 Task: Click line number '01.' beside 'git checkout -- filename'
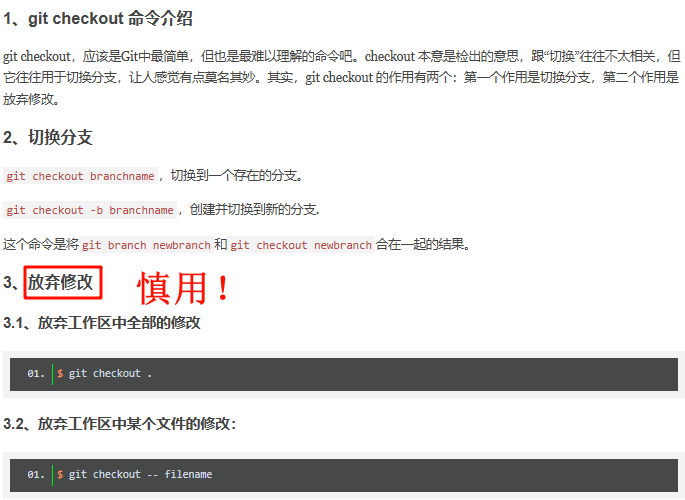[36, 475]
